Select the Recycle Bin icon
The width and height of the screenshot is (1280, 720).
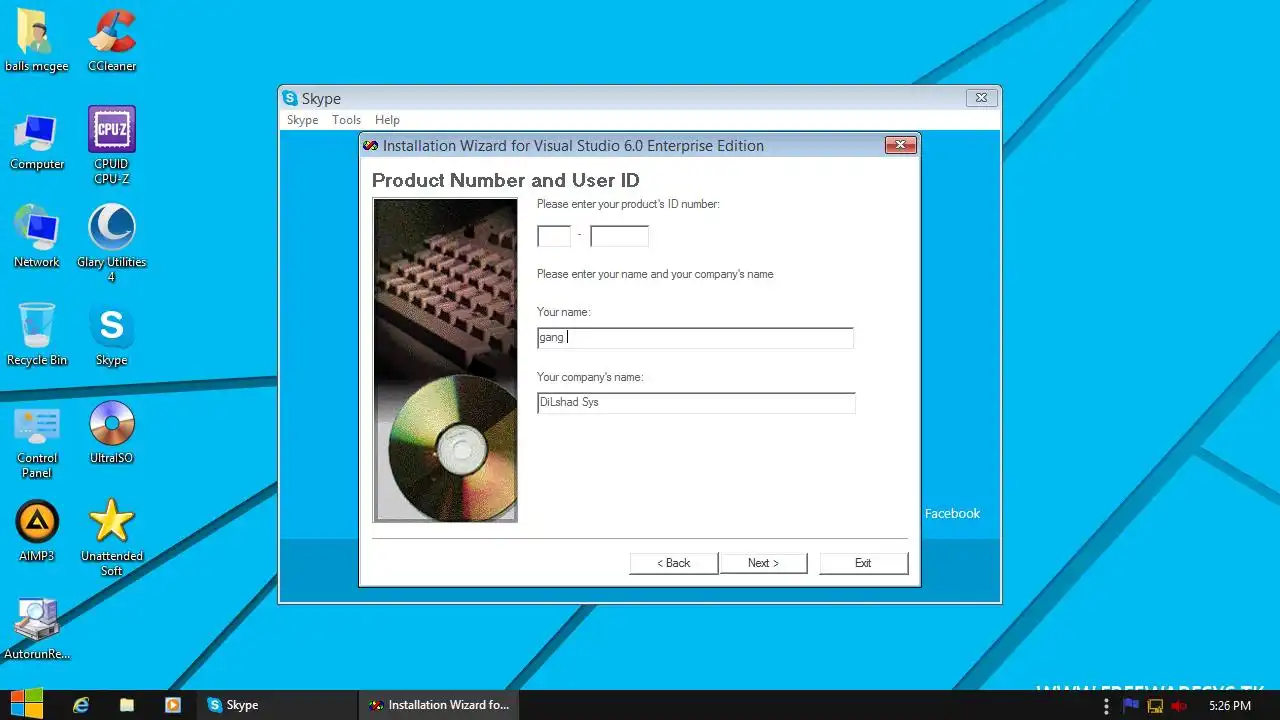tap(37, 334)
